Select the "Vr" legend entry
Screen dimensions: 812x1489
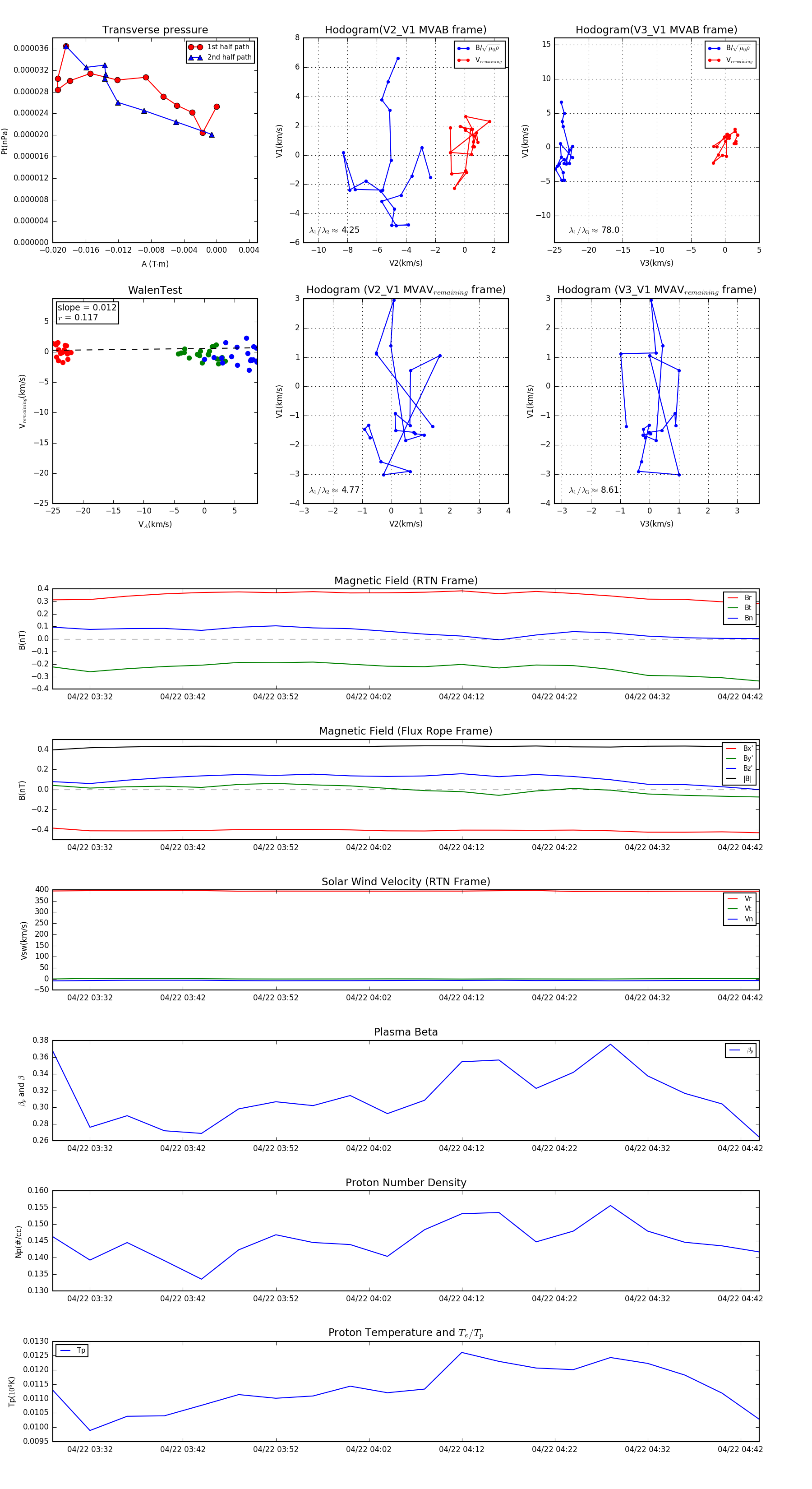coord(740,899)
